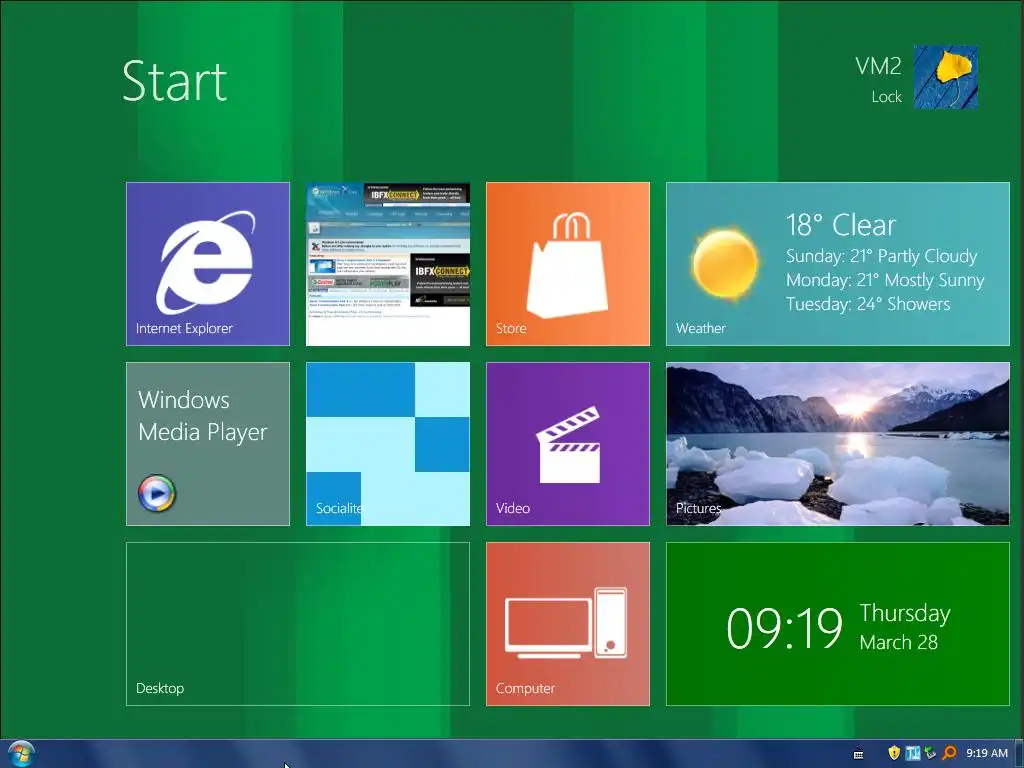Launch the Store tile
The height and width of the screenshot is (768, 1024).
coord(568,264)
